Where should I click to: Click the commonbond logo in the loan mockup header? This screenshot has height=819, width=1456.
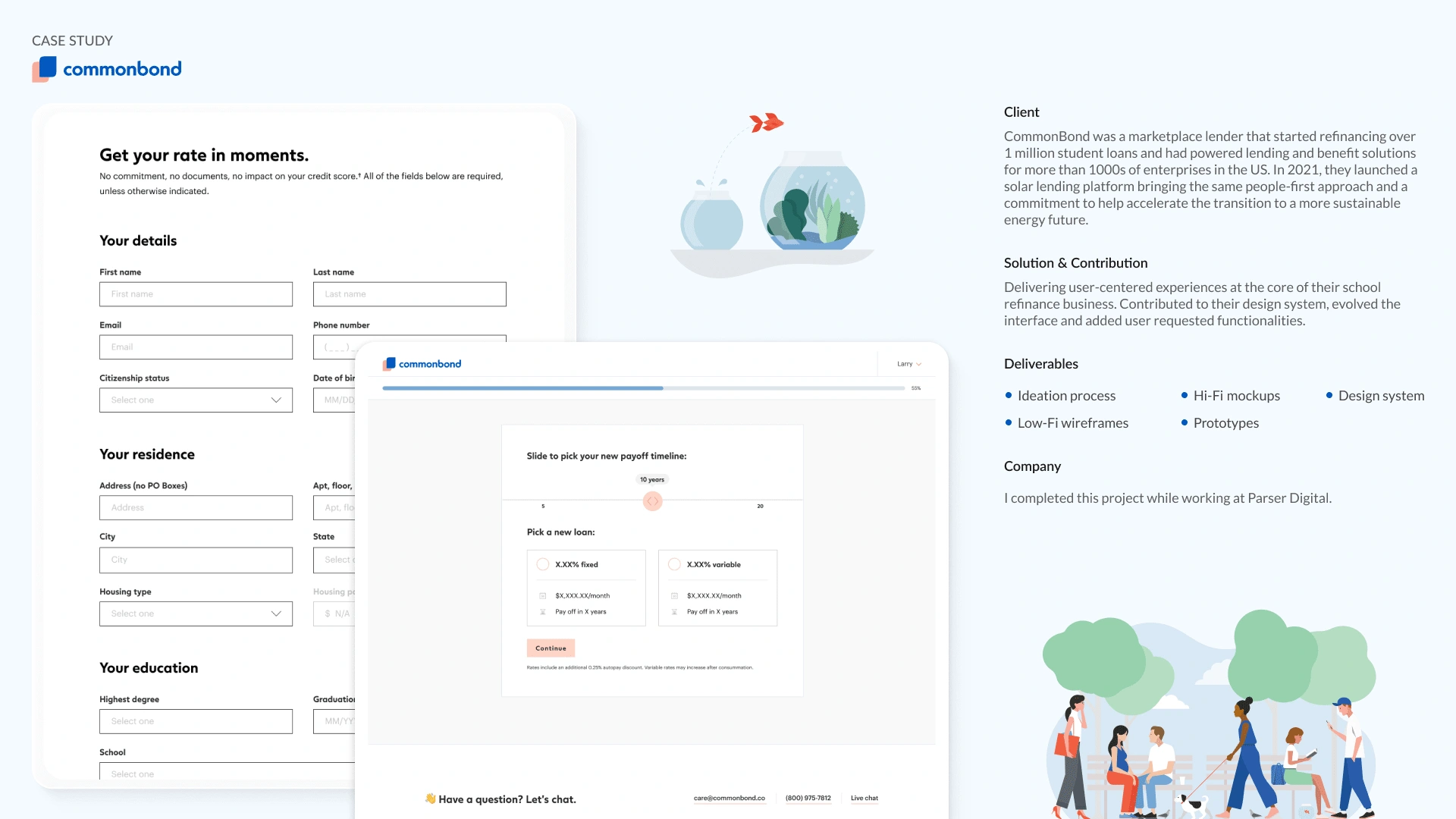(x=422, y=364)
